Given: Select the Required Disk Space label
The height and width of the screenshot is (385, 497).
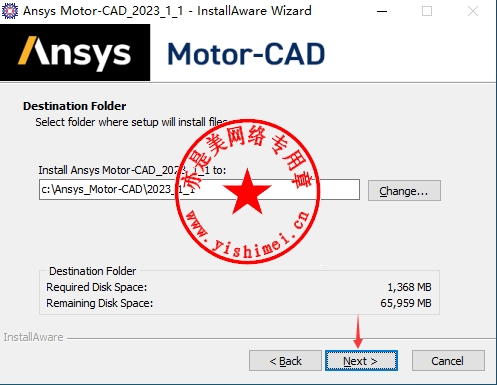Looking at the screenshot, I should pos(97,287).
